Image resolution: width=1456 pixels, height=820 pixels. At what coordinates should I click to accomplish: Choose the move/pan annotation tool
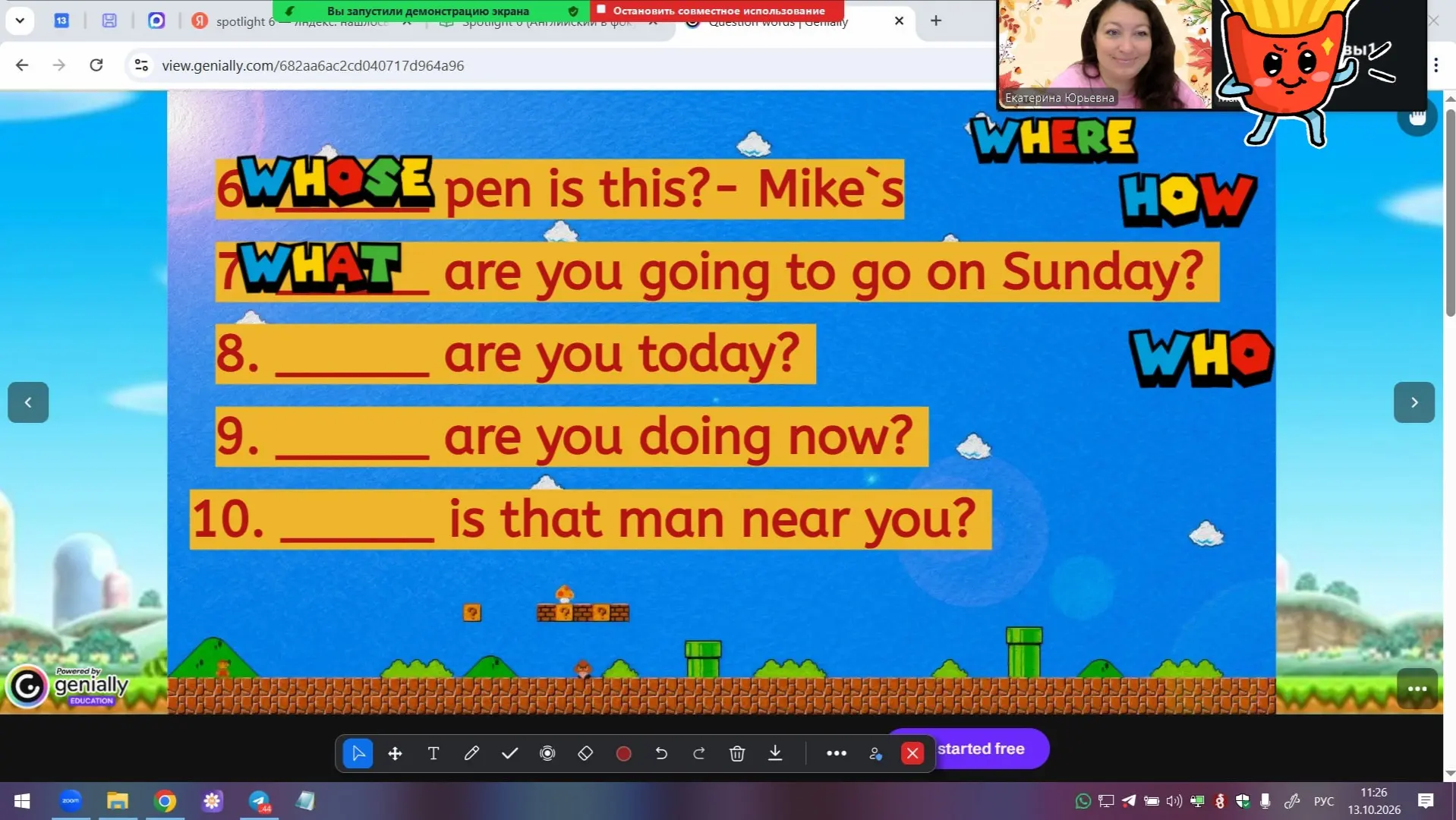pos(395,753)
